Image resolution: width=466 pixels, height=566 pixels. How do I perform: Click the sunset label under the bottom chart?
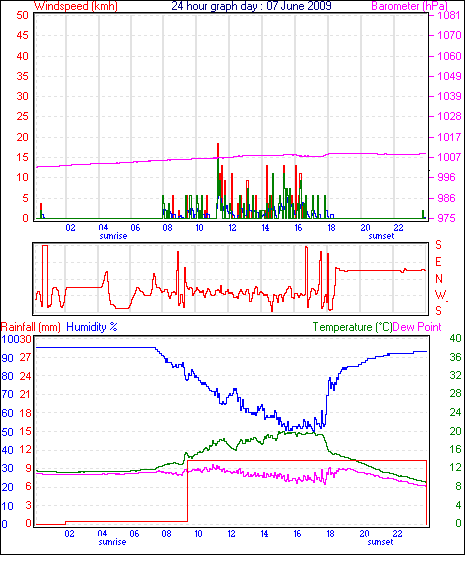380,542
